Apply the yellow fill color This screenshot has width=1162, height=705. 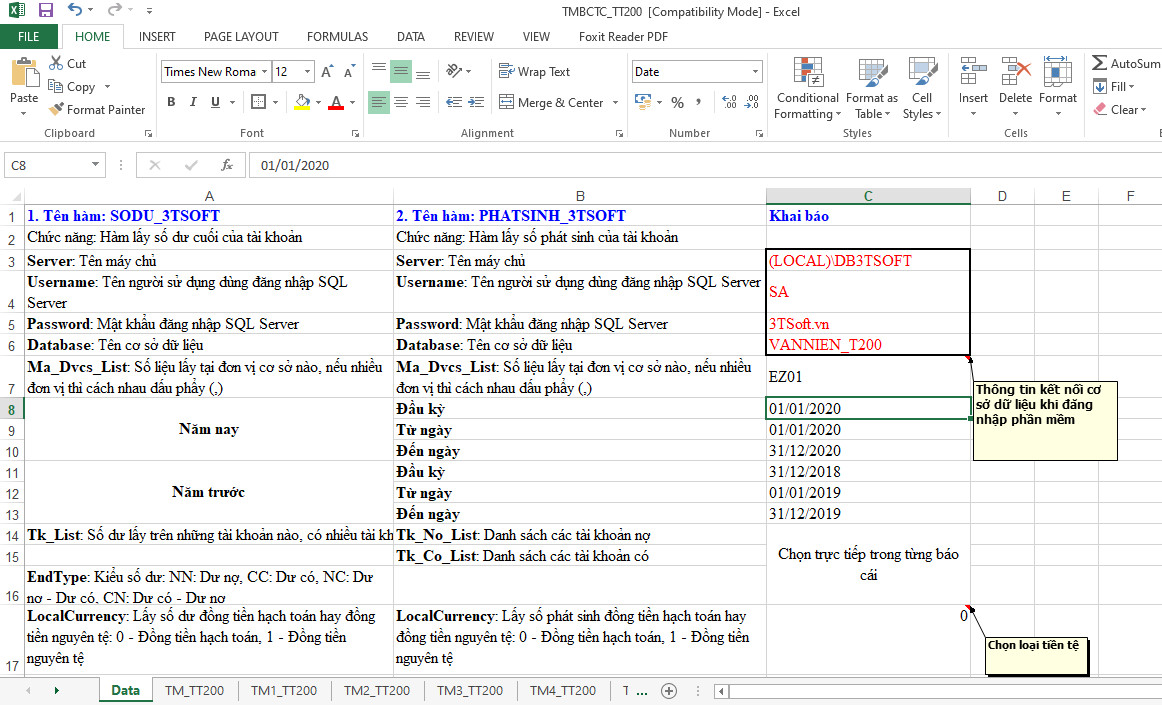(302, 102)
